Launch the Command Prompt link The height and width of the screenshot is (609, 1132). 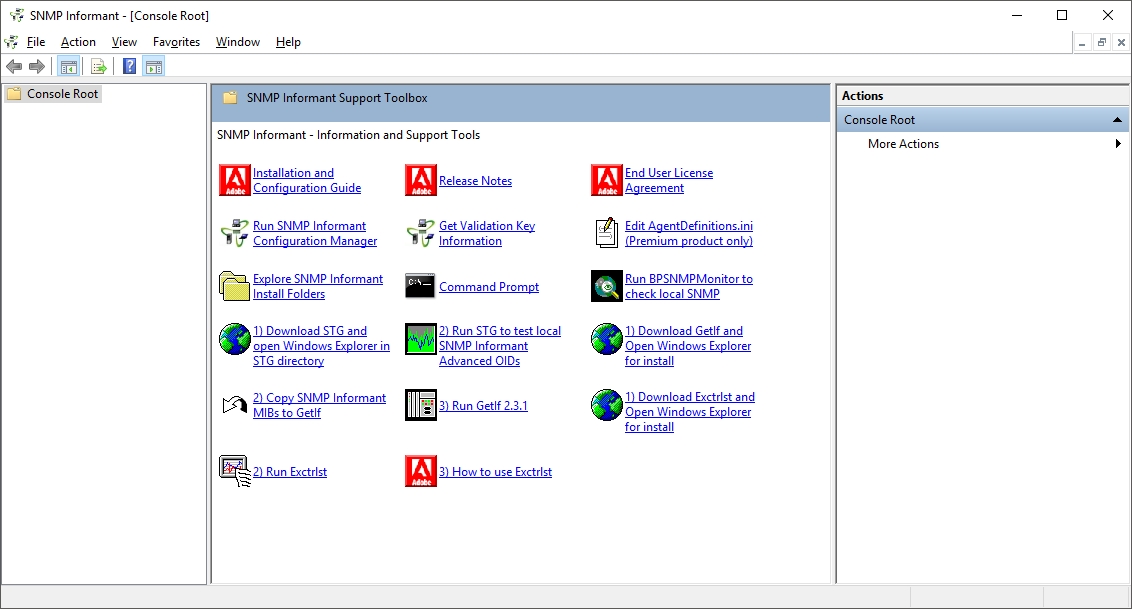[489, 286]
